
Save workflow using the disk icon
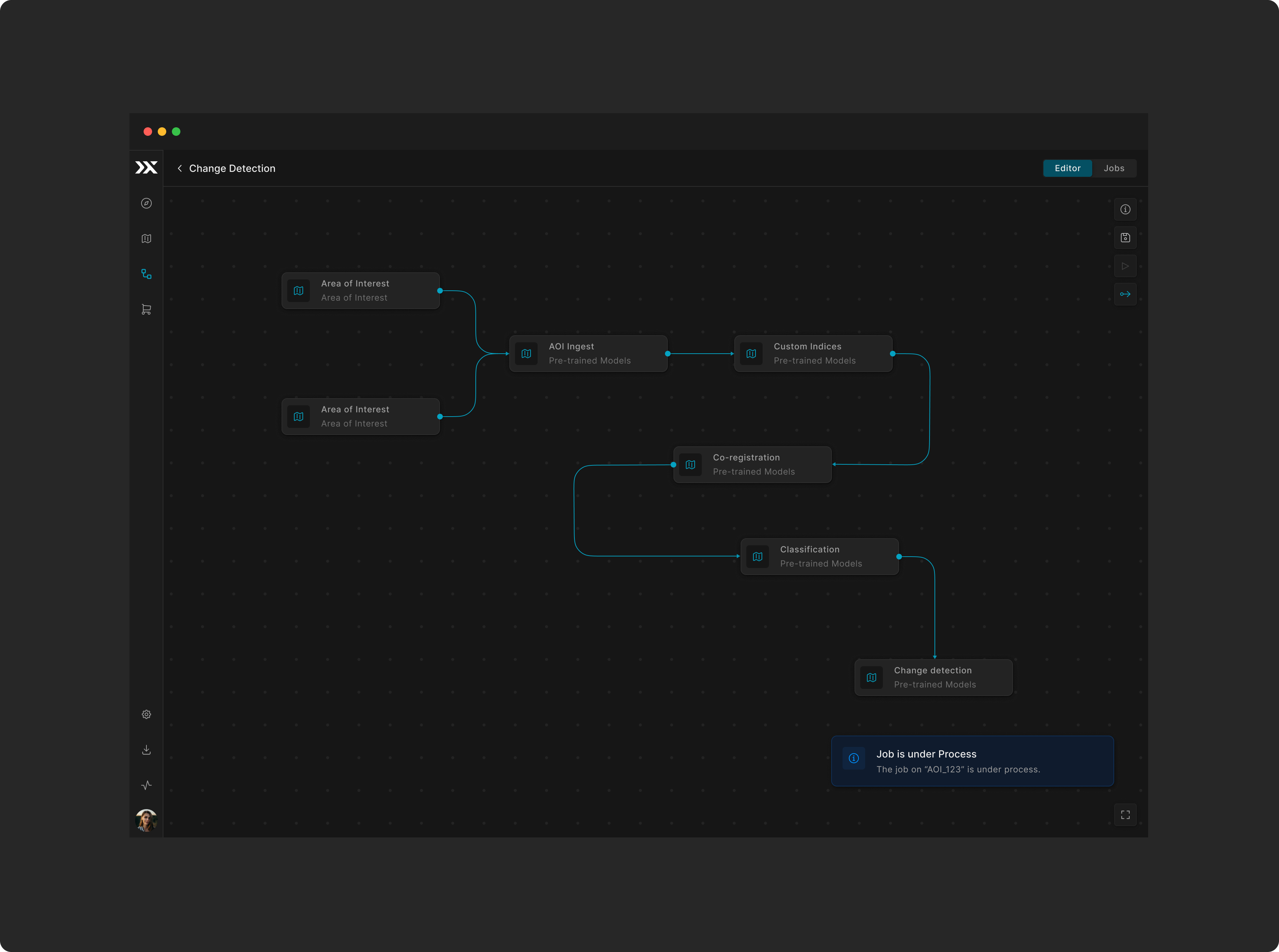(1125, 237)
